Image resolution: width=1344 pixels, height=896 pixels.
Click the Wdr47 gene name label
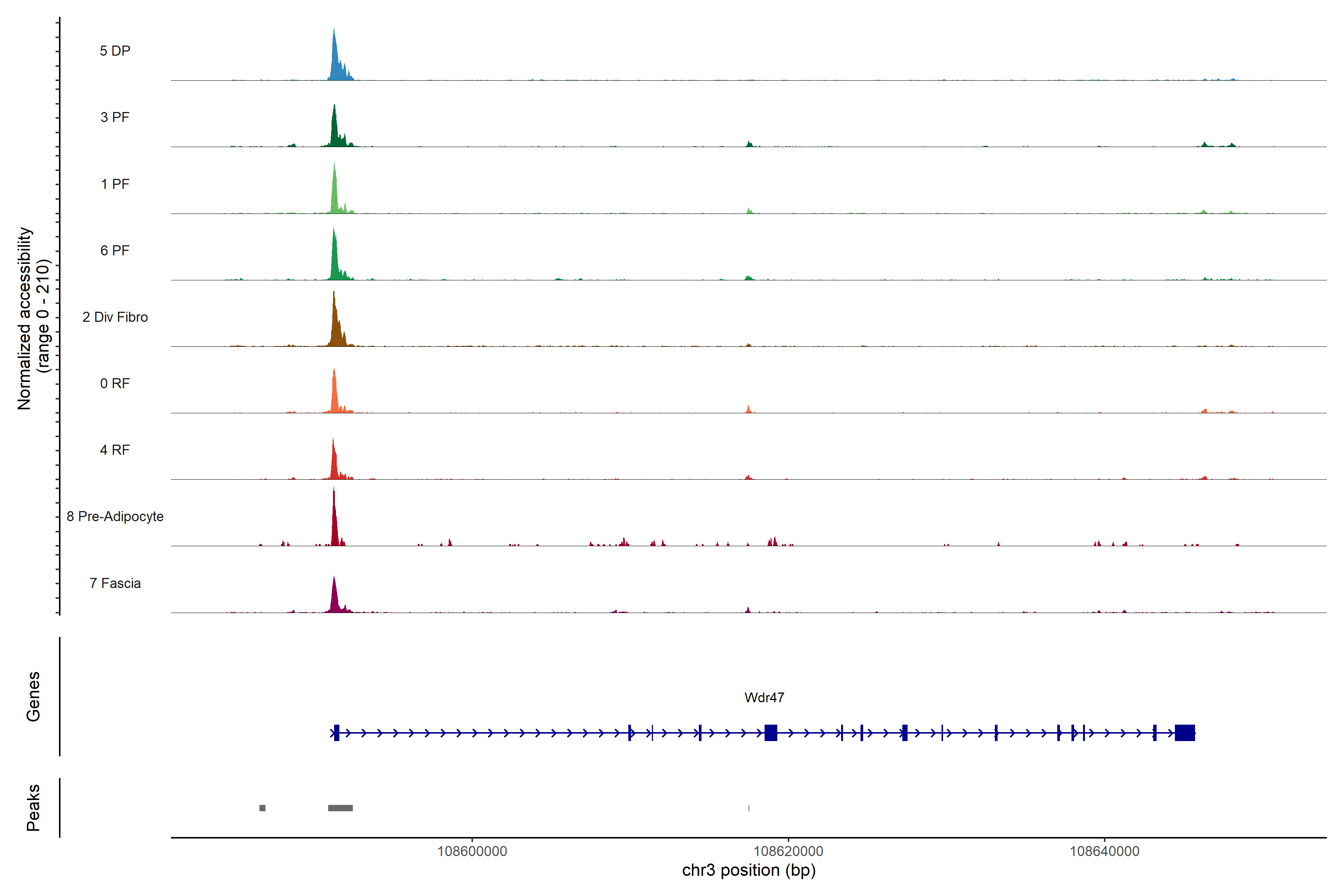(x=764, y=697)
